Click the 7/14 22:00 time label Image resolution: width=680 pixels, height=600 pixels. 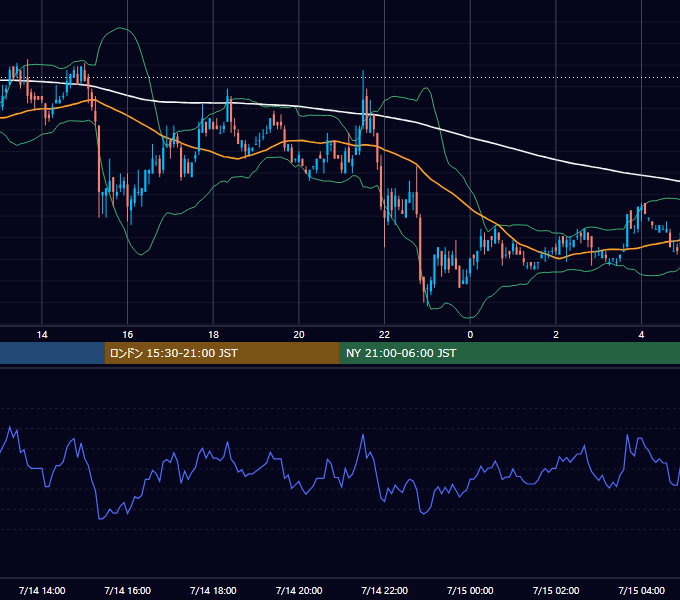coord(384,590)
